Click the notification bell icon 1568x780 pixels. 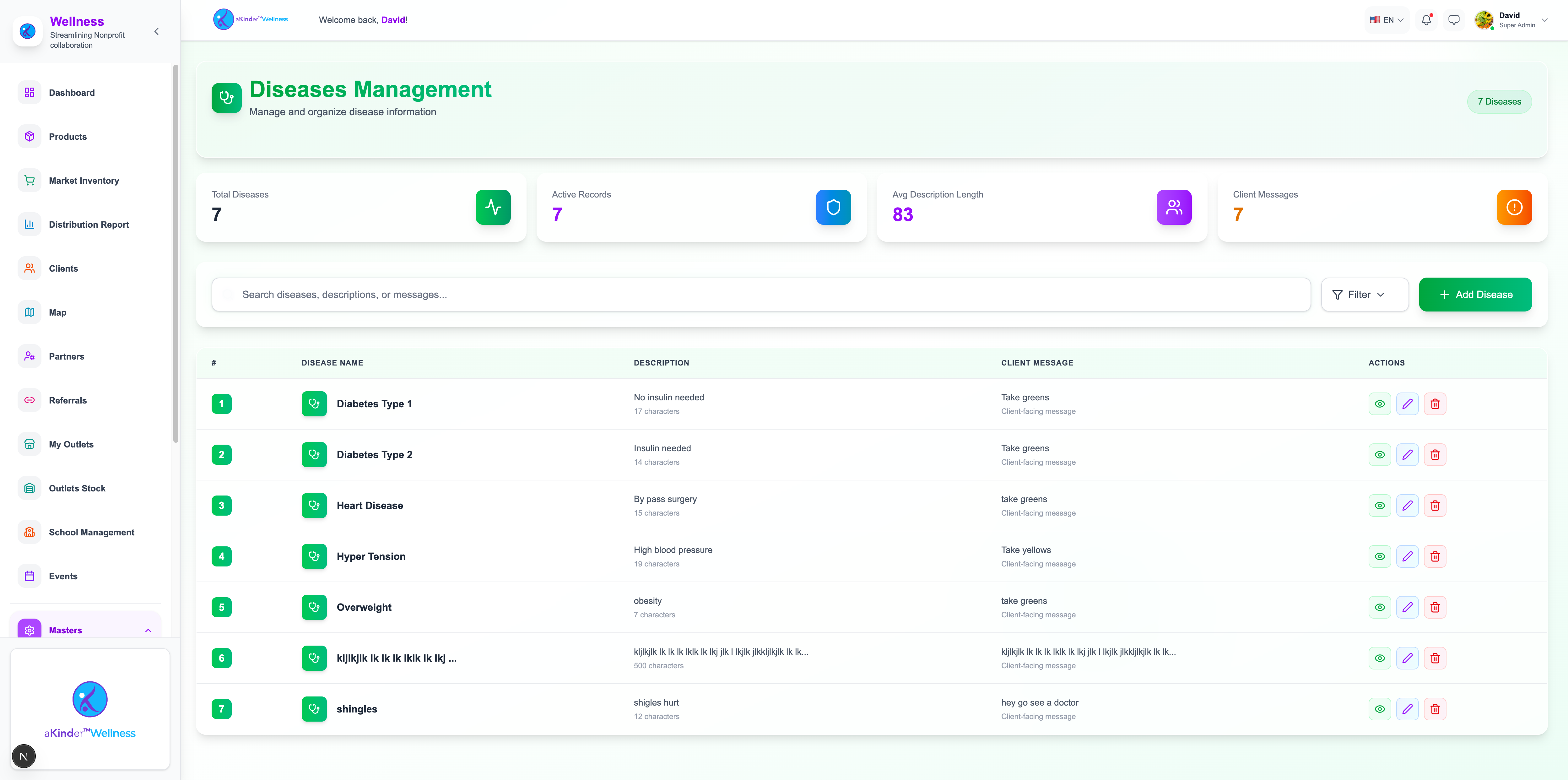tap(1426, 20)
